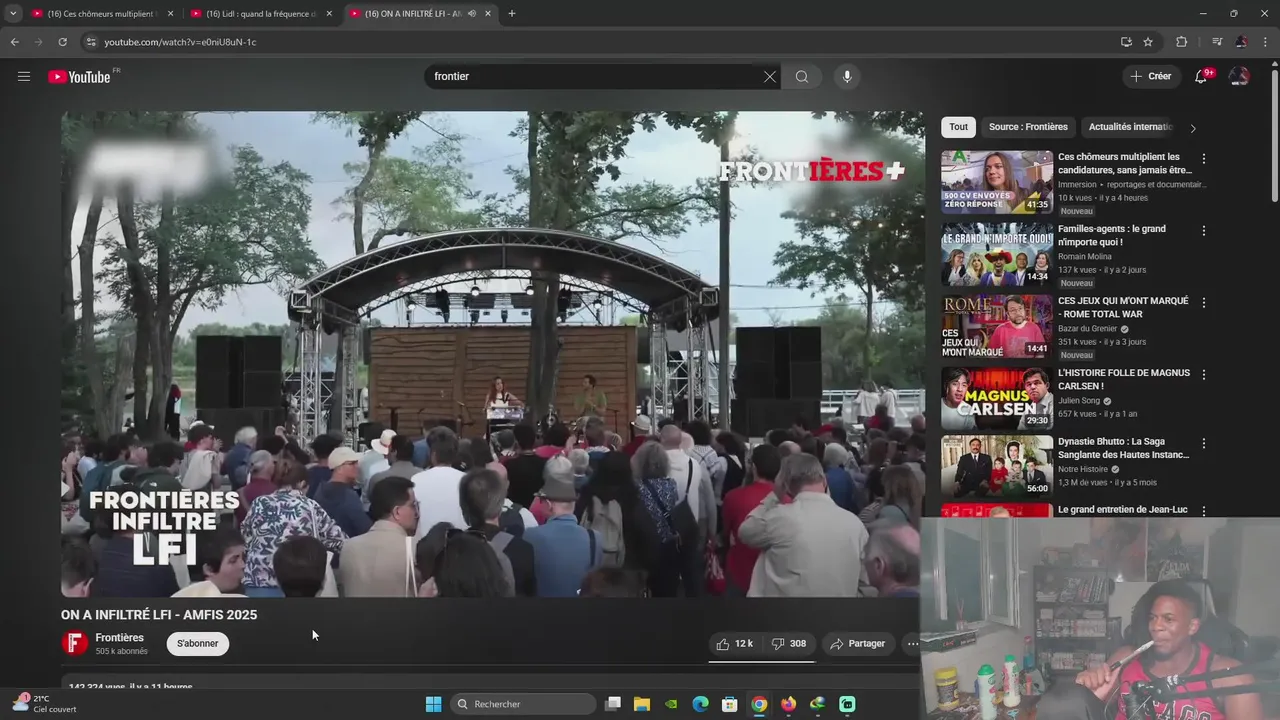Click the main video player
The image size is (1280, 720).
click(x=492, y=354)
